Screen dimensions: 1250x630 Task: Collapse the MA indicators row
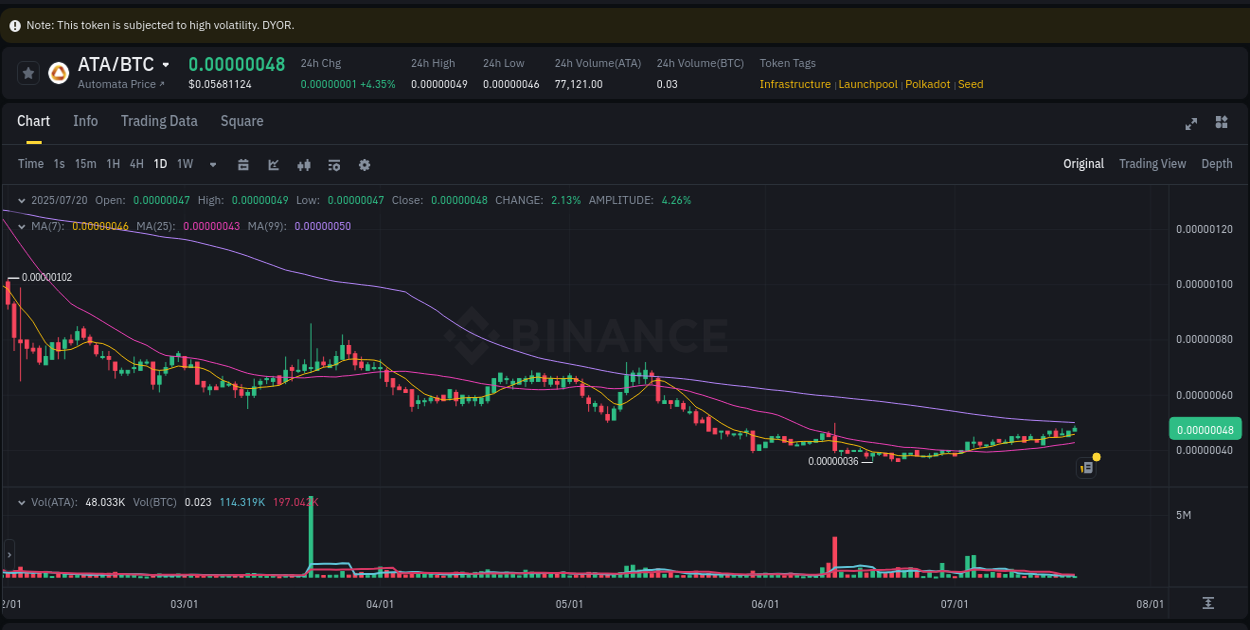tap(19, 227)
